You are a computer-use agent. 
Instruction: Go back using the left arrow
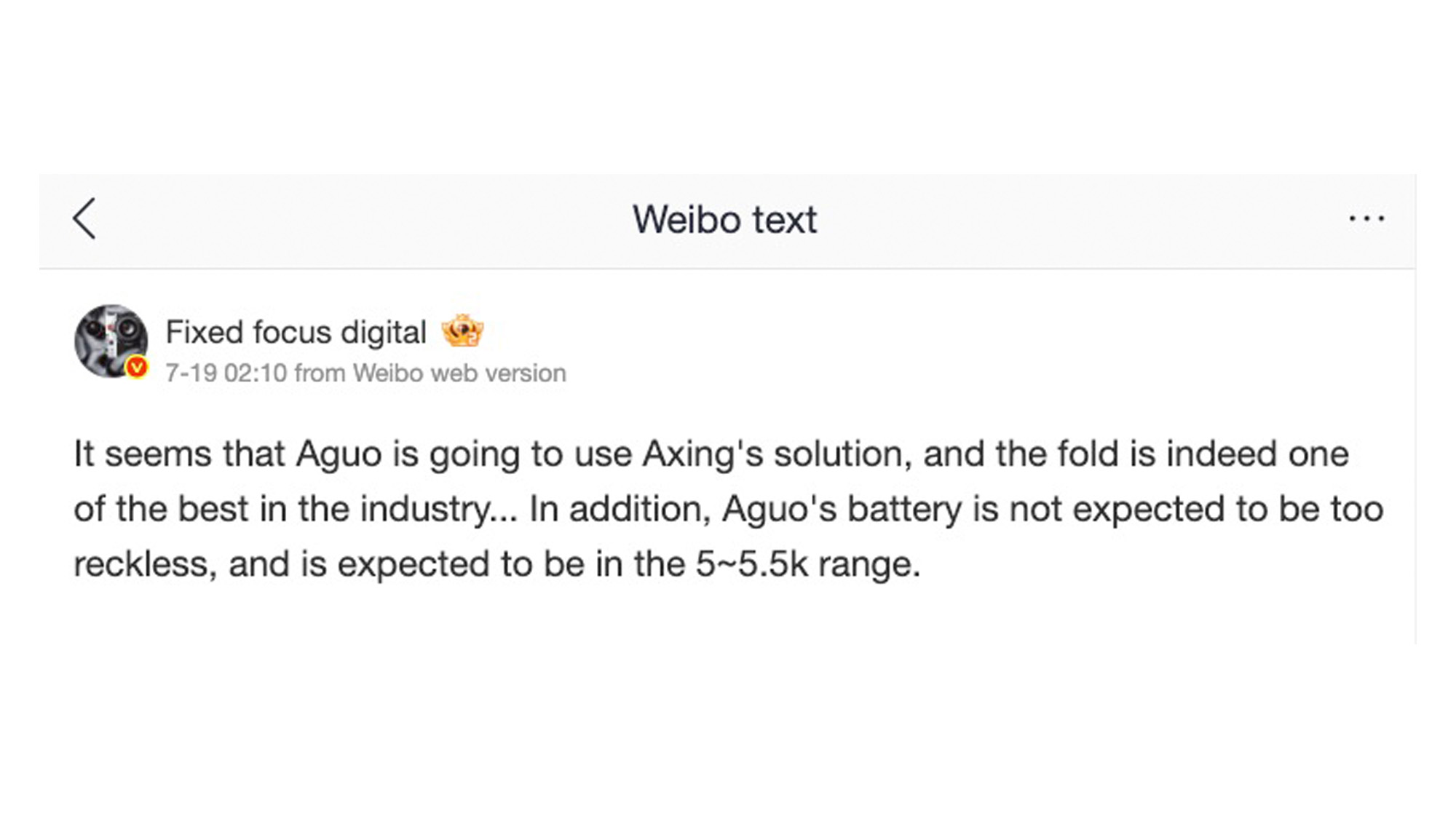pyautogui.click(x=84, y=218)
